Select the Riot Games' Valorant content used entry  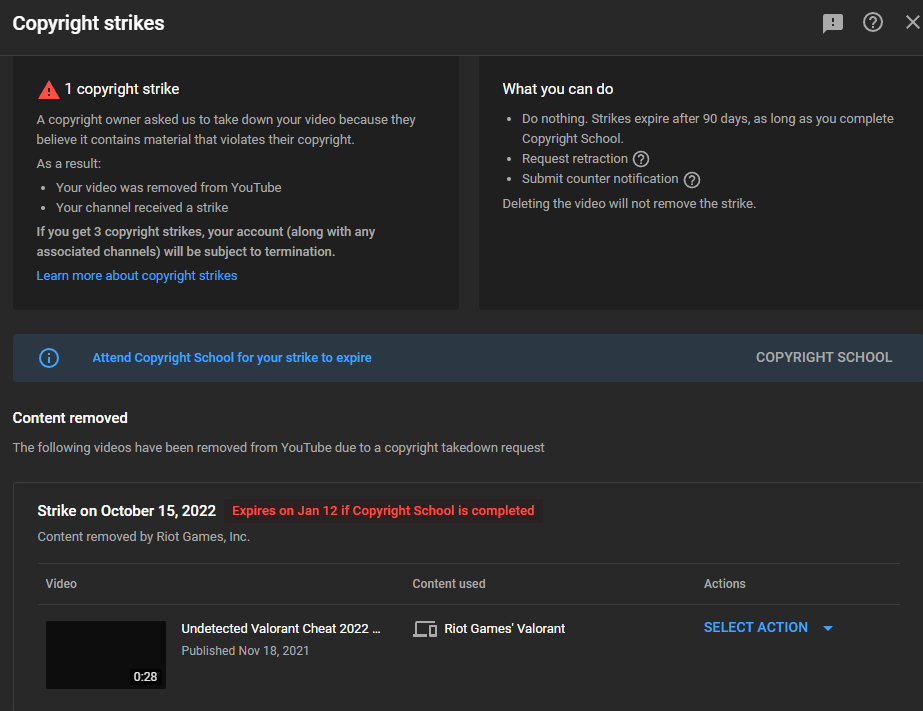tap(504, 629)
